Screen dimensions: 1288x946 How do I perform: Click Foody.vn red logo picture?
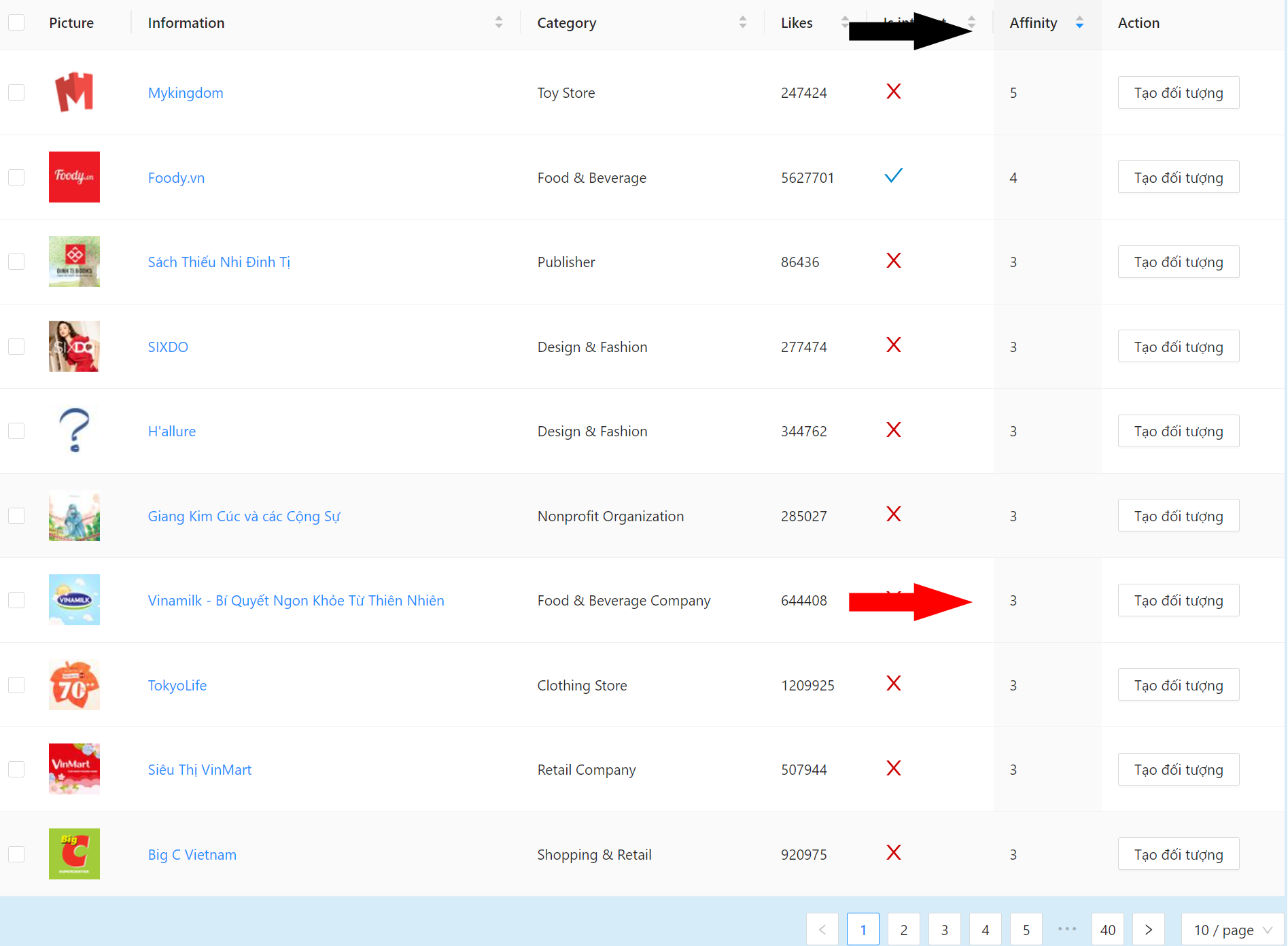point(74,177)
